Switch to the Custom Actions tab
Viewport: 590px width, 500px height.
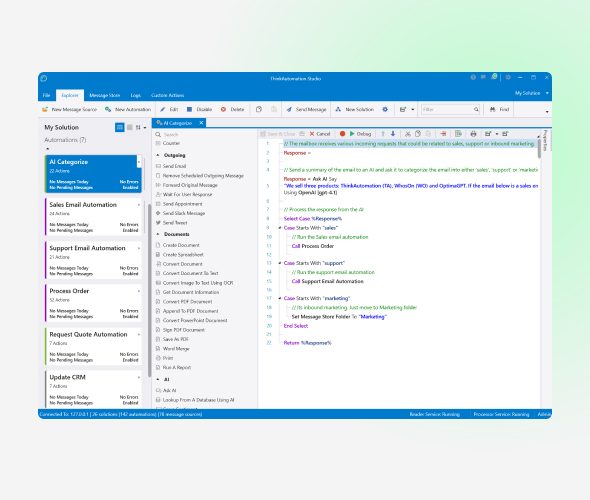point(167,96)
